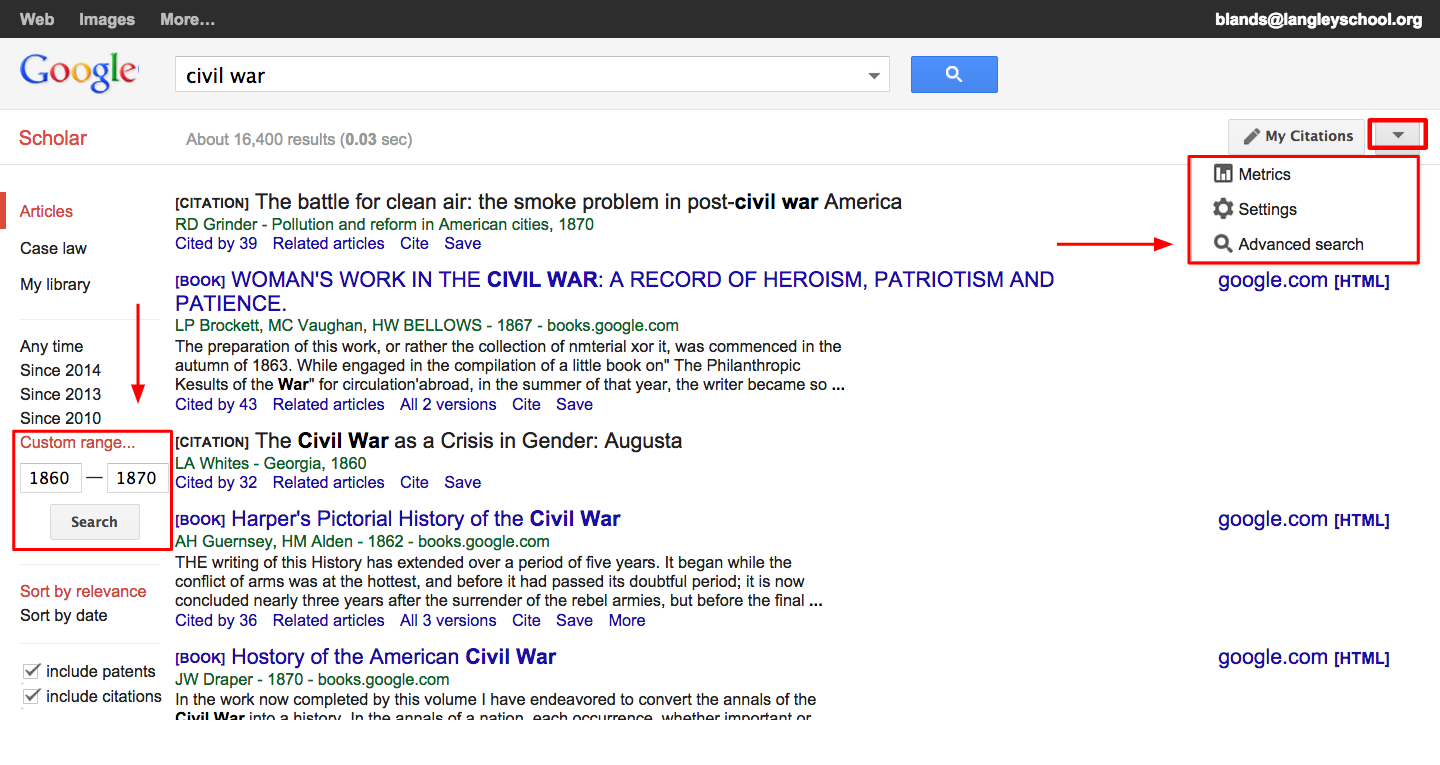This screenshot has width=1440, height=765.
Task: Click the Scholar heading link
Action: point(53,138)
